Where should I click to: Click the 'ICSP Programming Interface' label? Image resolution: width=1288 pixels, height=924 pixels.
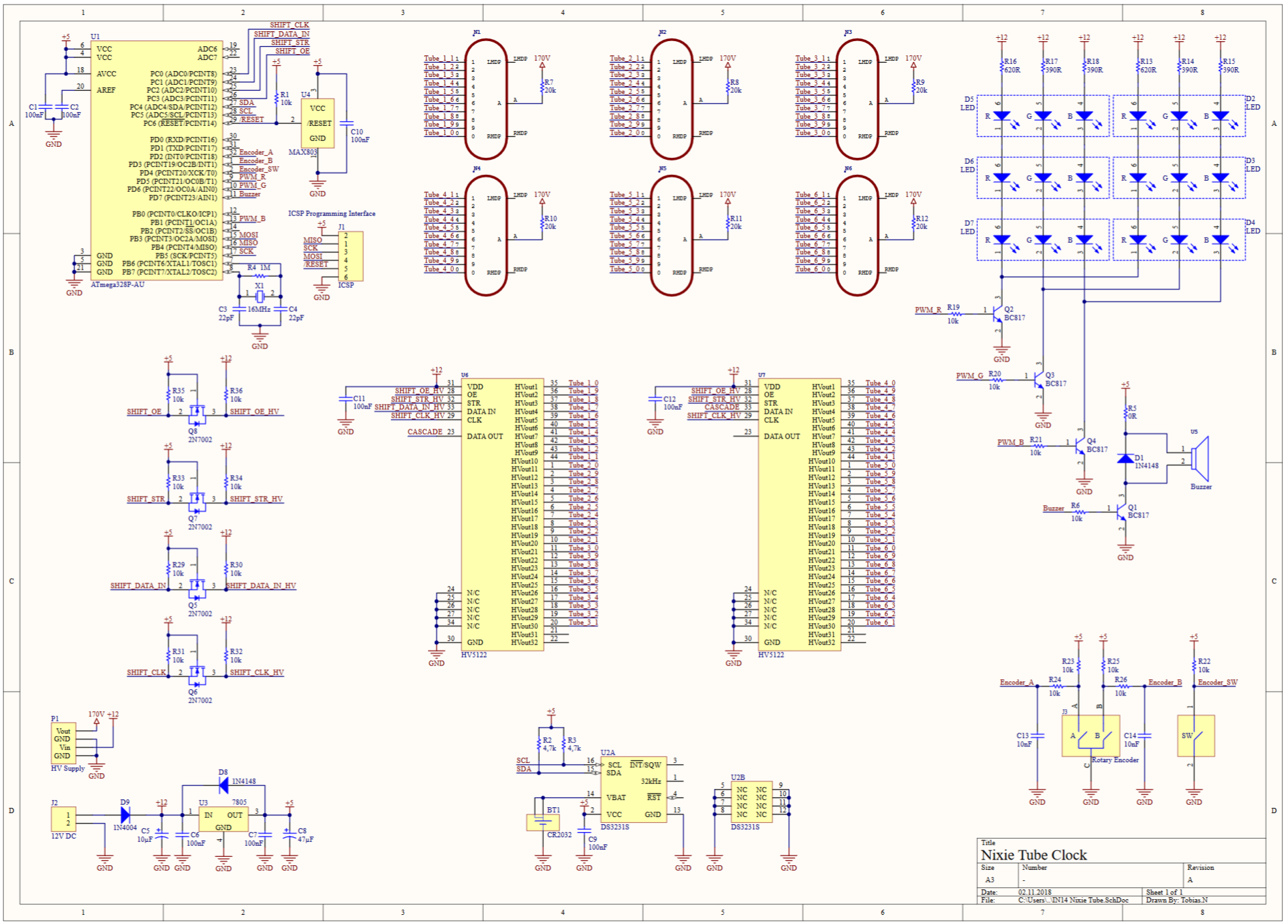(x=332, y=213)
